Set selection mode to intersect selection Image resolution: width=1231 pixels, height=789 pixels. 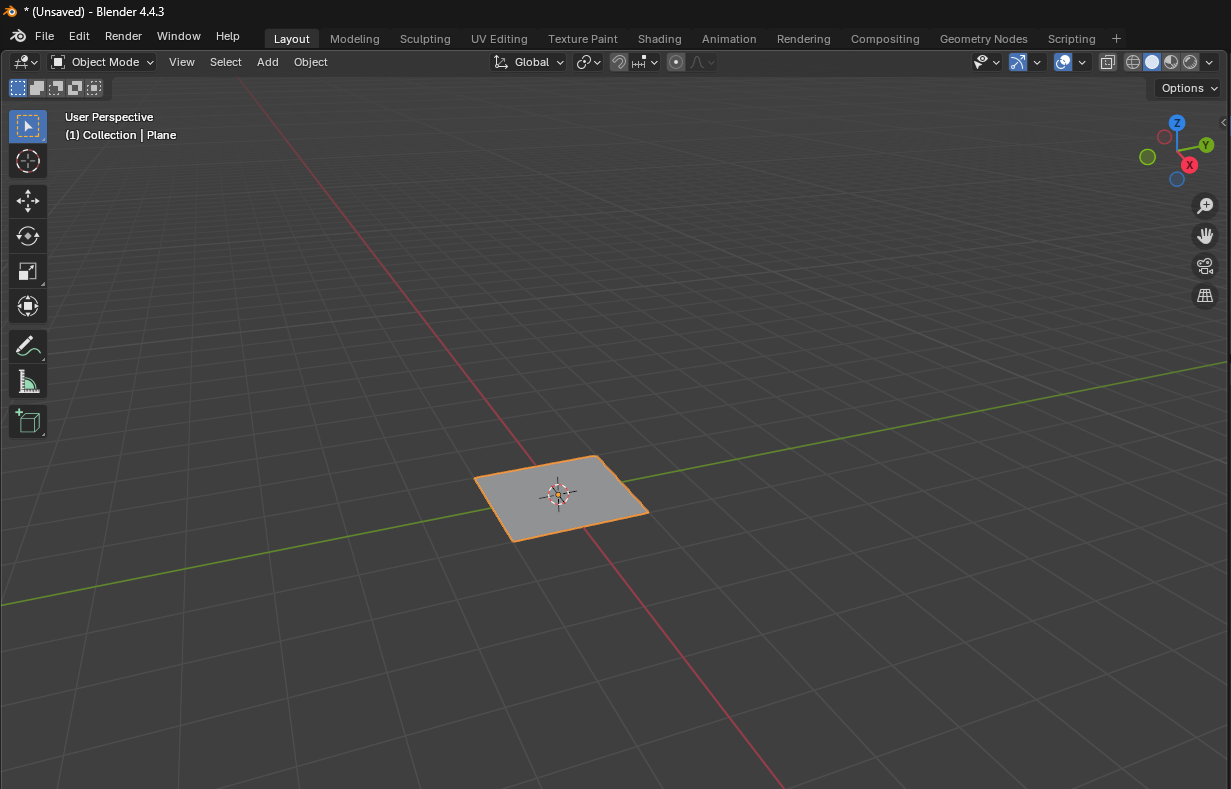click(94, 88)
